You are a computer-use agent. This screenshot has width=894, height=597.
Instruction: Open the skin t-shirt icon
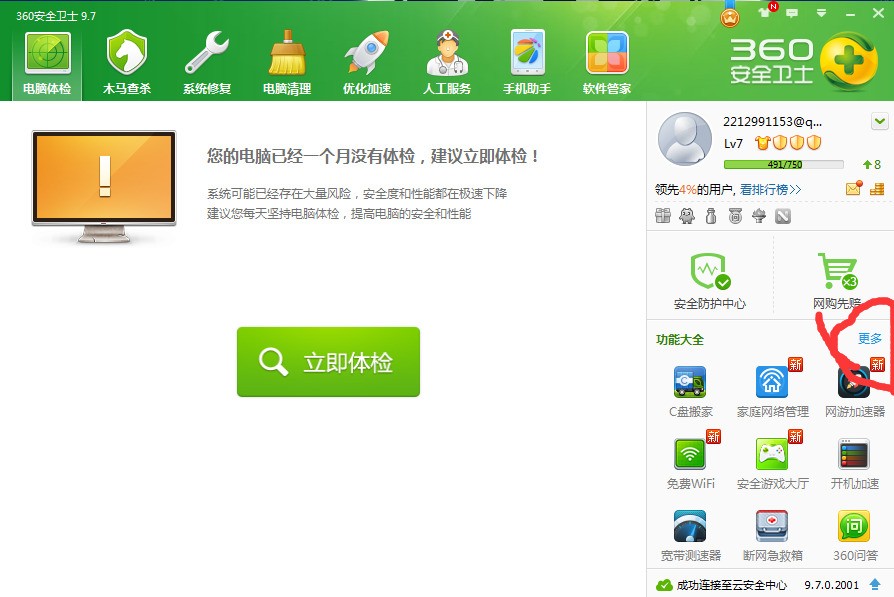[765, 13]
